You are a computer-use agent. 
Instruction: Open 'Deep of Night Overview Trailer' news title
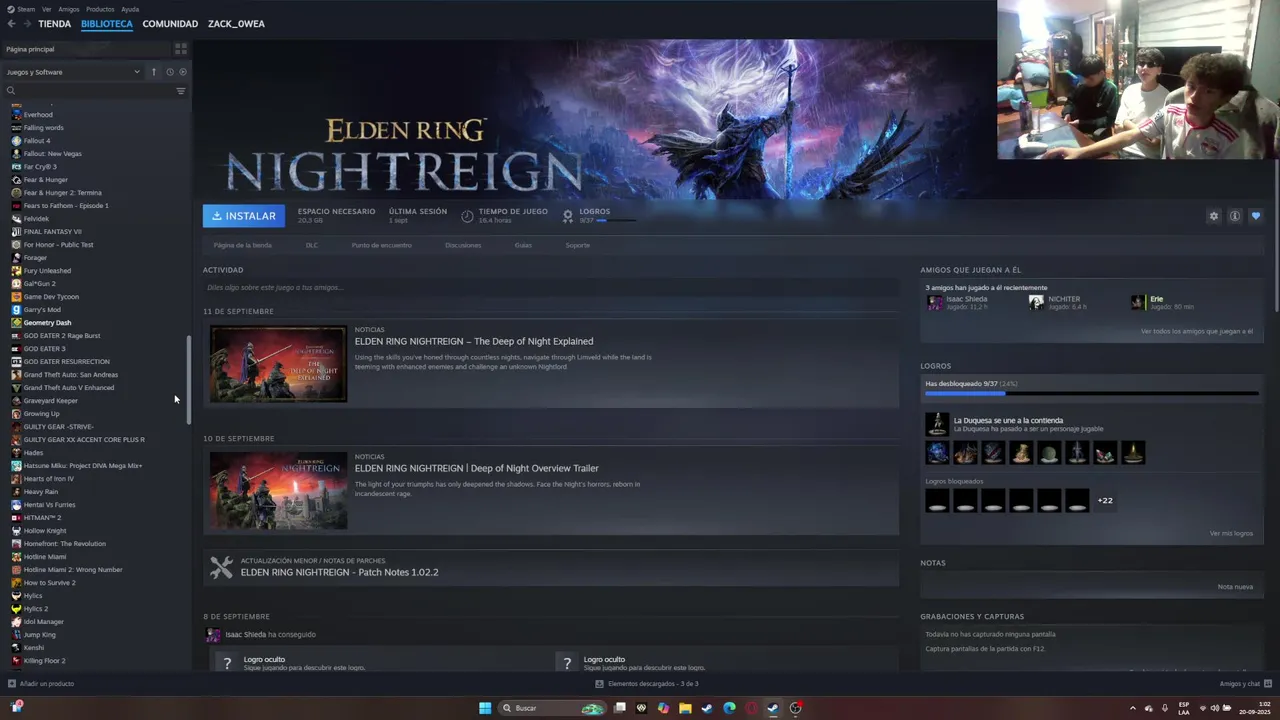coord(476,468)
